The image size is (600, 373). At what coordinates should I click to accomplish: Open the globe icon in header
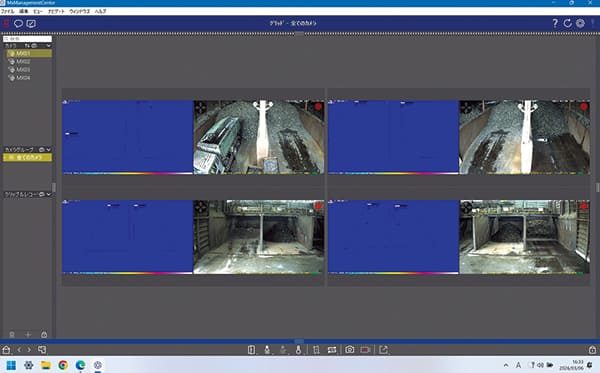pos(580,23)
